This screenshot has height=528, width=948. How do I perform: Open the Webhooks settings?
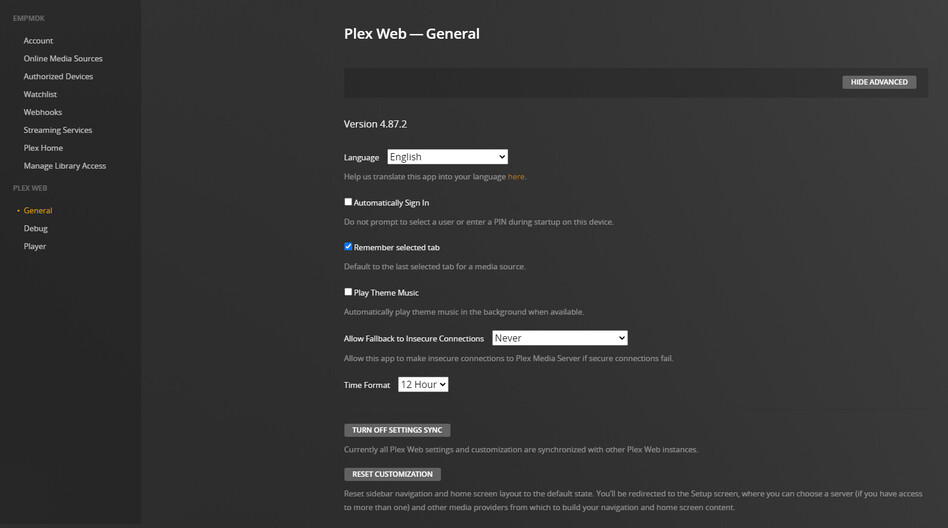pos(43,113)
